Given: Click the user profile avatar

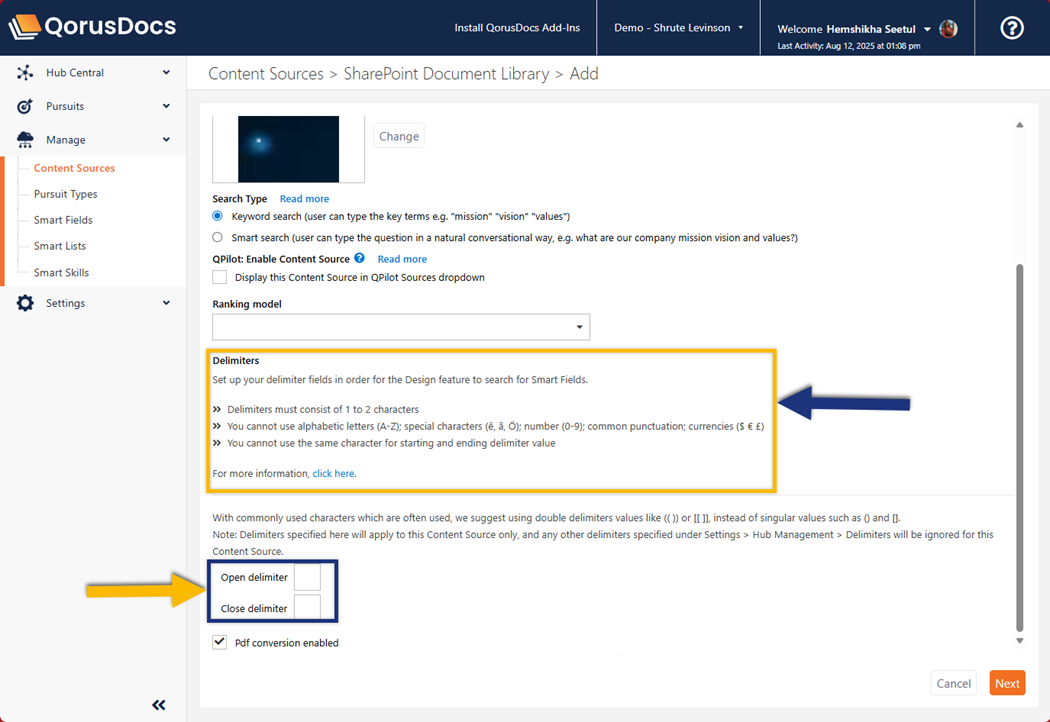Looking at the screenshot, I should 949,29.
